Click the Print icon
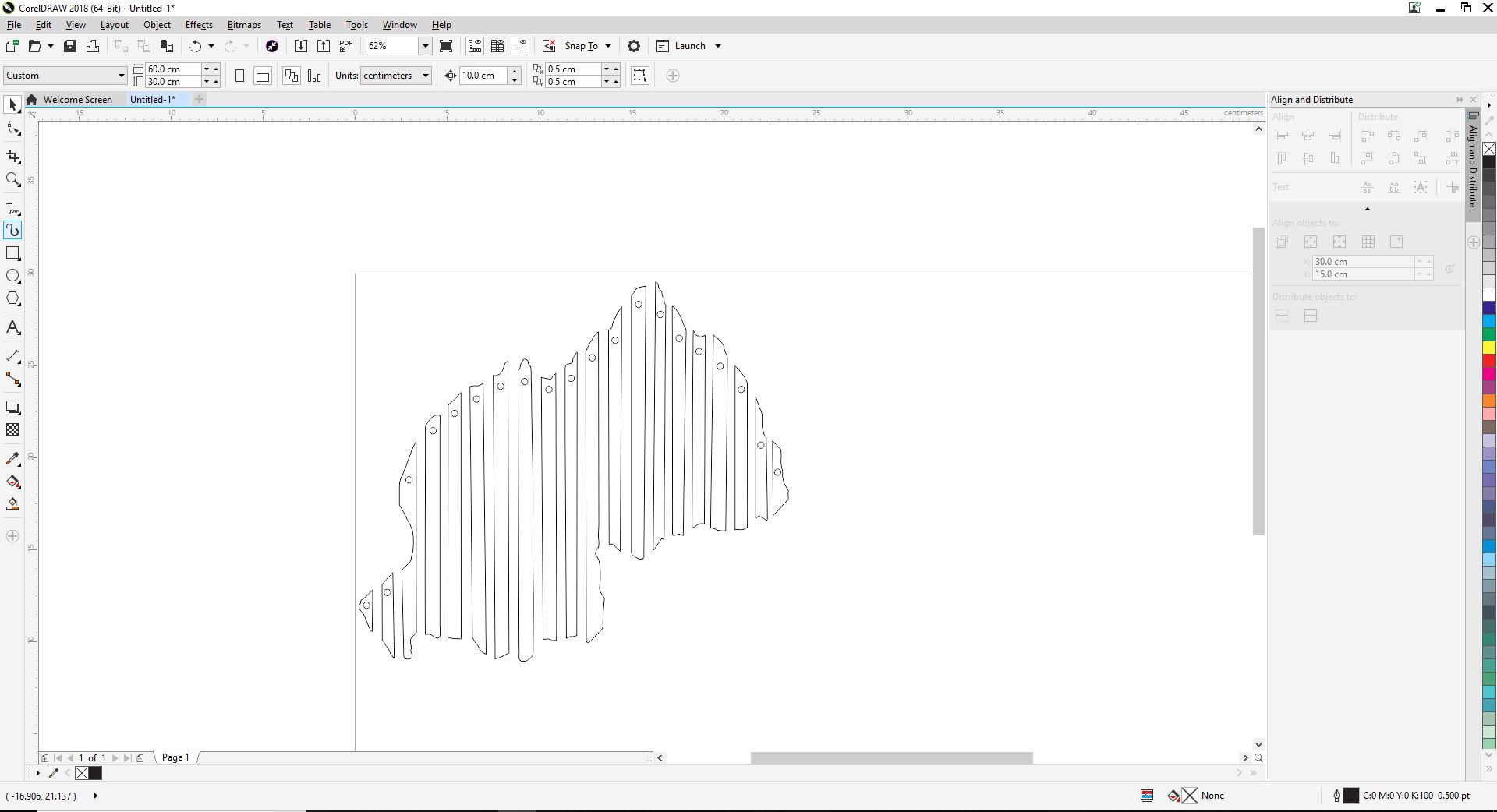Image resolution: width=1497 pixels, height=812 pixels. click(x=93, y=46)
